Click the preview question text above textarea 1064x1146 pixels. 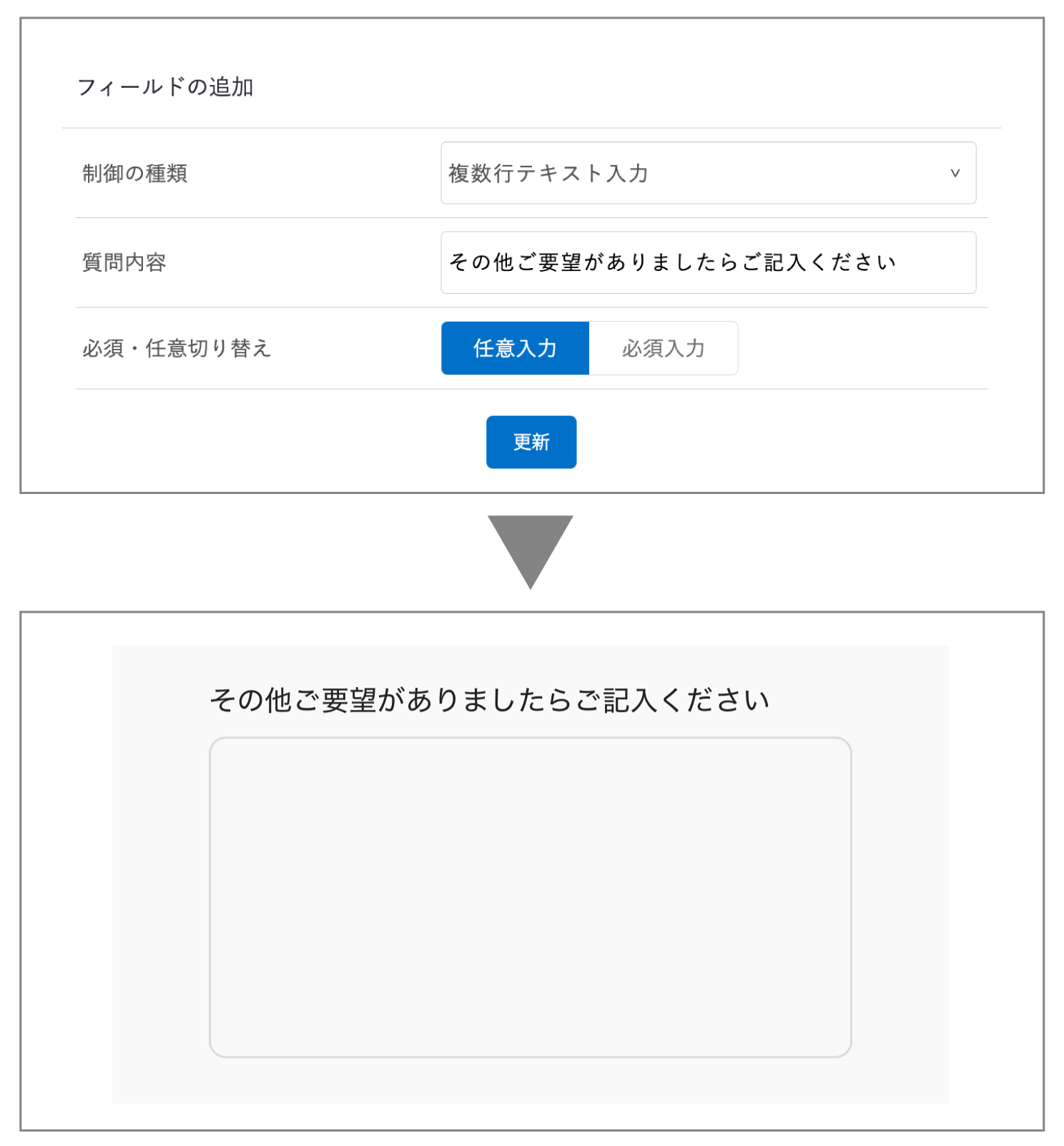489,700
